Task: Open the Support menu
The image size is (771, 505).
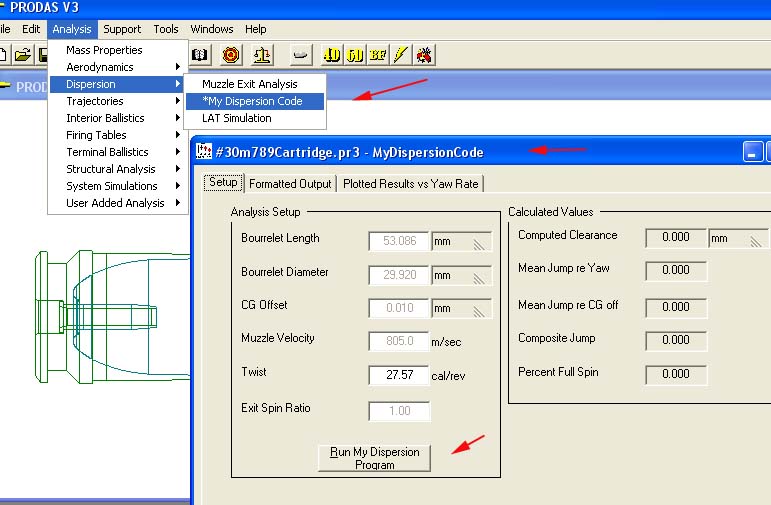Action: tap(122, 30)
